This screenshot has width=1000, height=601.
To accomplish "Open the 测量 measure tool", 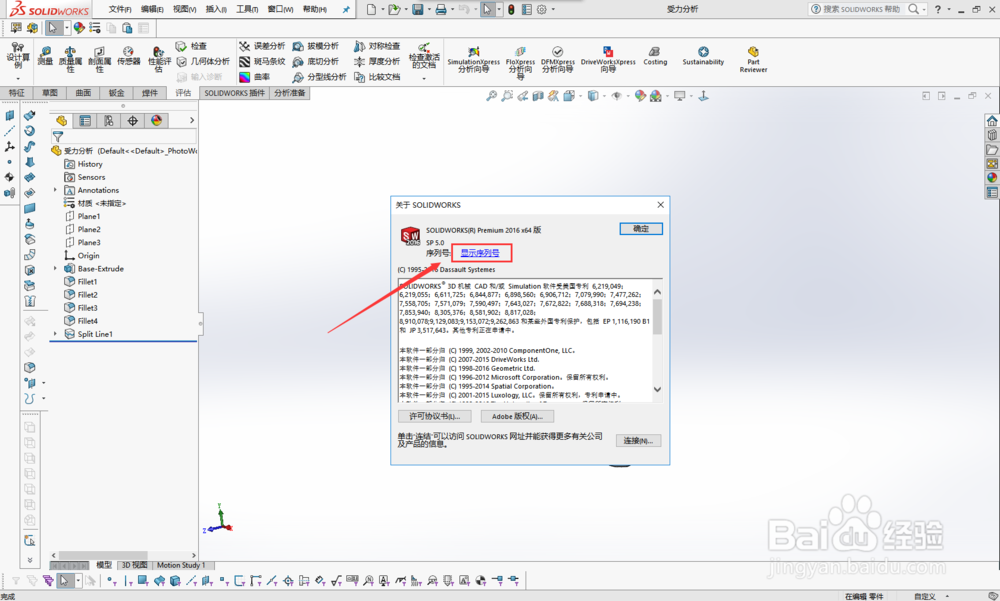I will click(45, 56).
